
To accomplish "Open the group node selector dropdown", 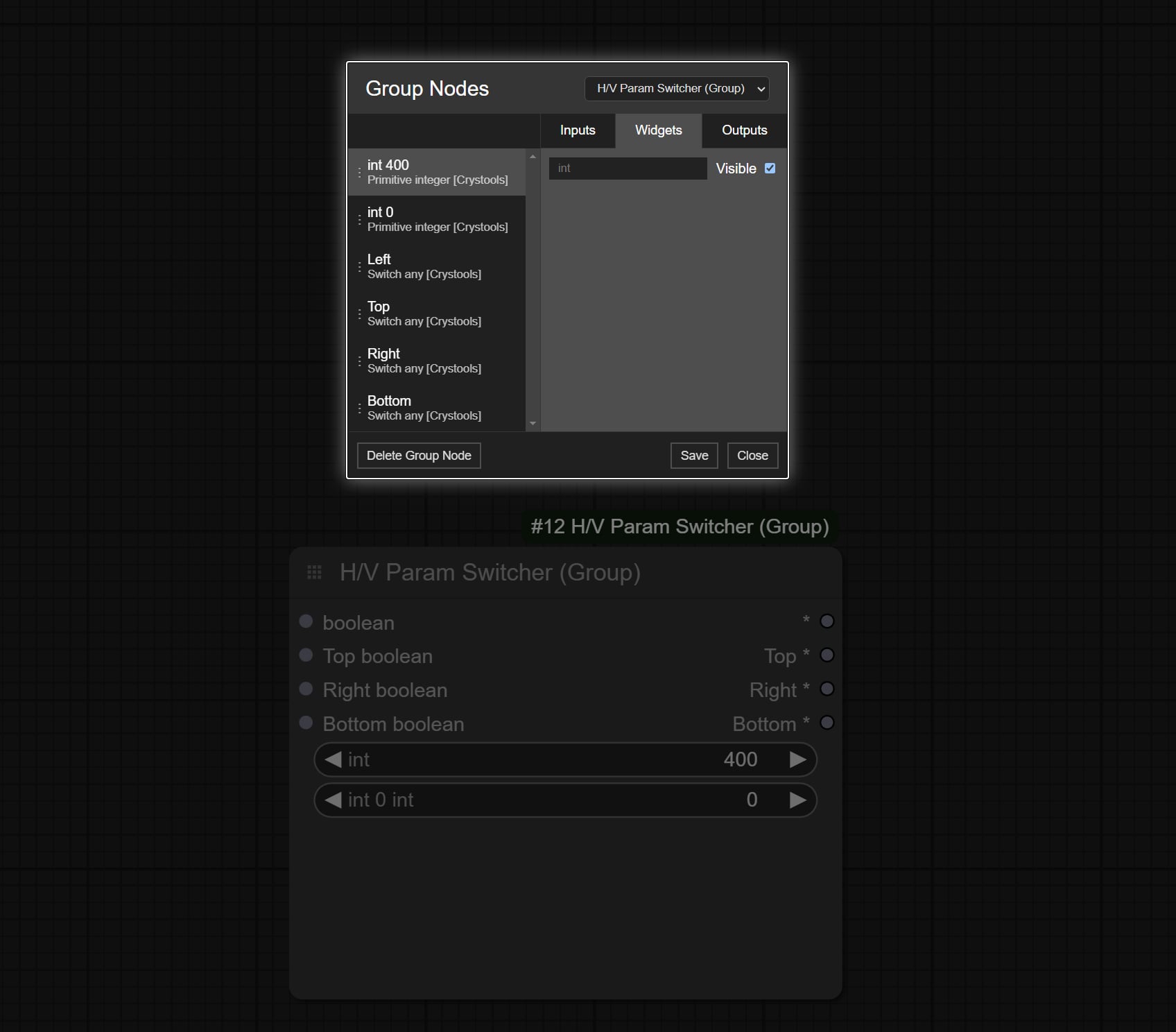I will coord(677,89).
